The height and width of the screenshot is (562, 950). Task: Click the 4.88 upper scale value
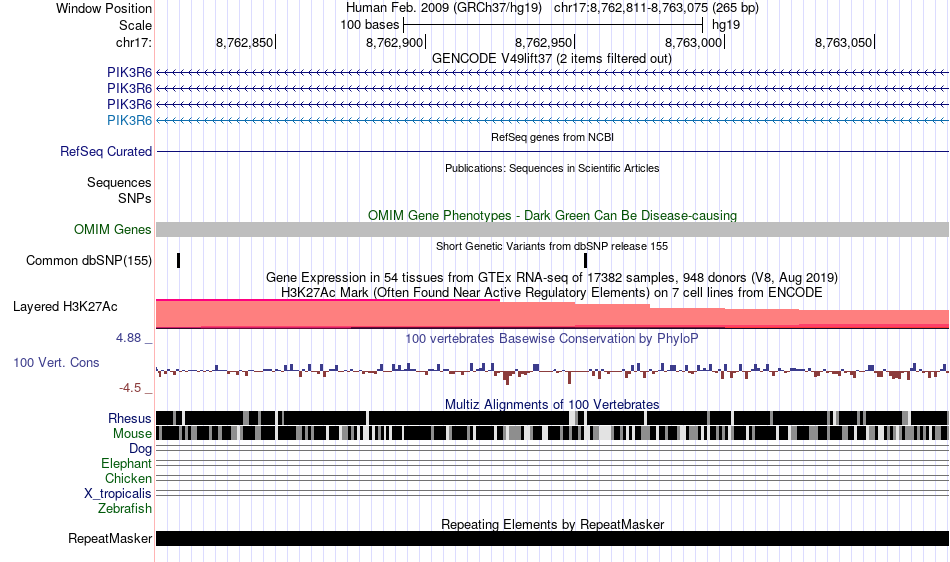pos(128,338)
